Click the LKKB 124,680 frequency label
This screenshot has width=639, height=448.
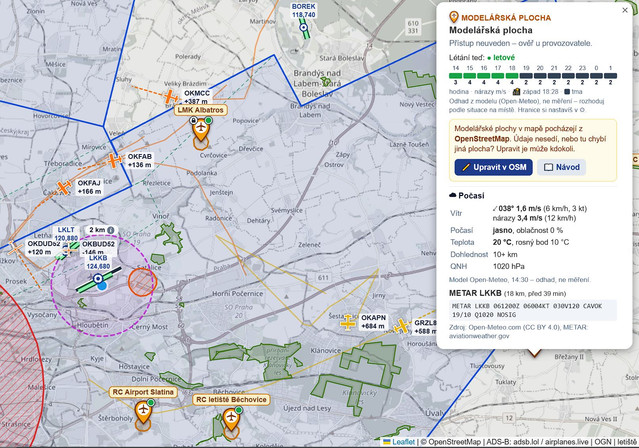point(98,262)
